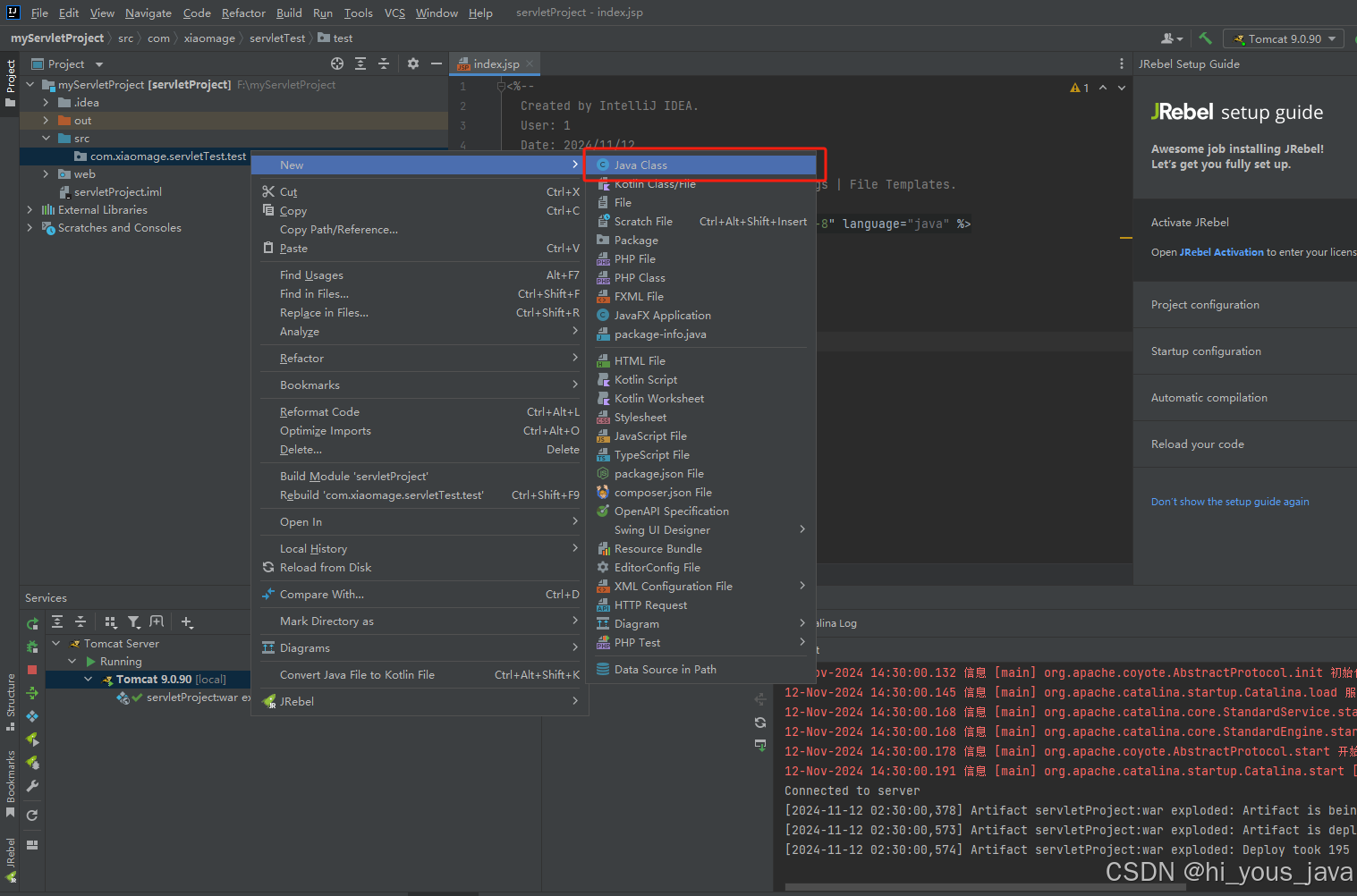This screenshot has height=896, width=1357.
Task: Close the index.jsp editor tab
Action: pyautogui.click(x=530, y=63)
